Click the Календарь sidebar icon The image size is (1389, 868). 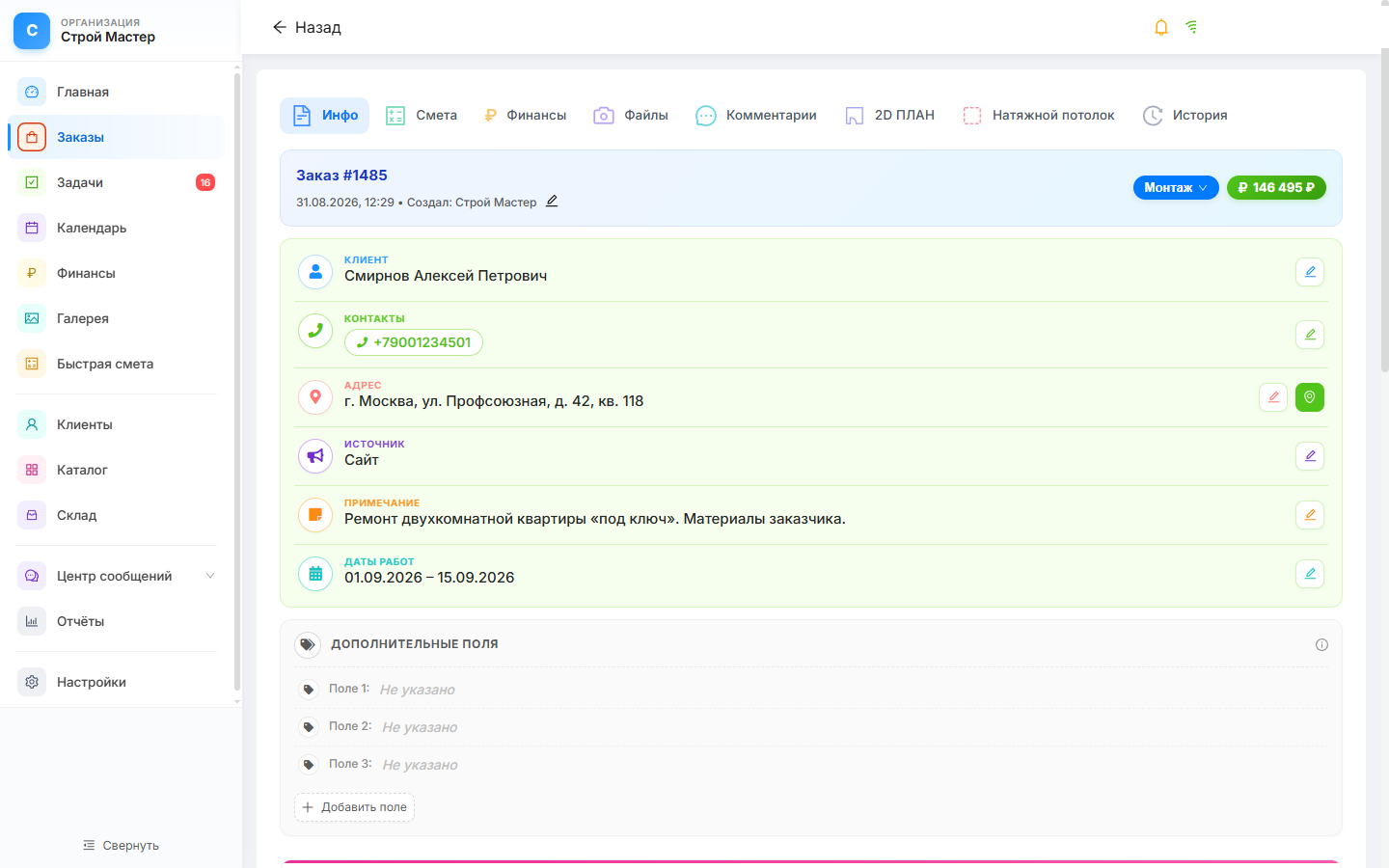pyautogui.click(x=32, y=228)
